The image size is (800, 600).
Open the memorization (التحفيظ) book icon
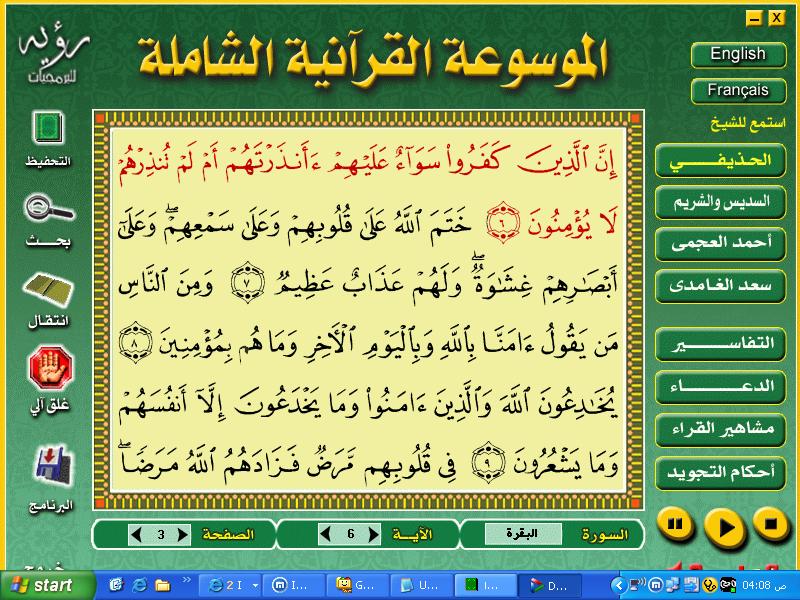48,127
